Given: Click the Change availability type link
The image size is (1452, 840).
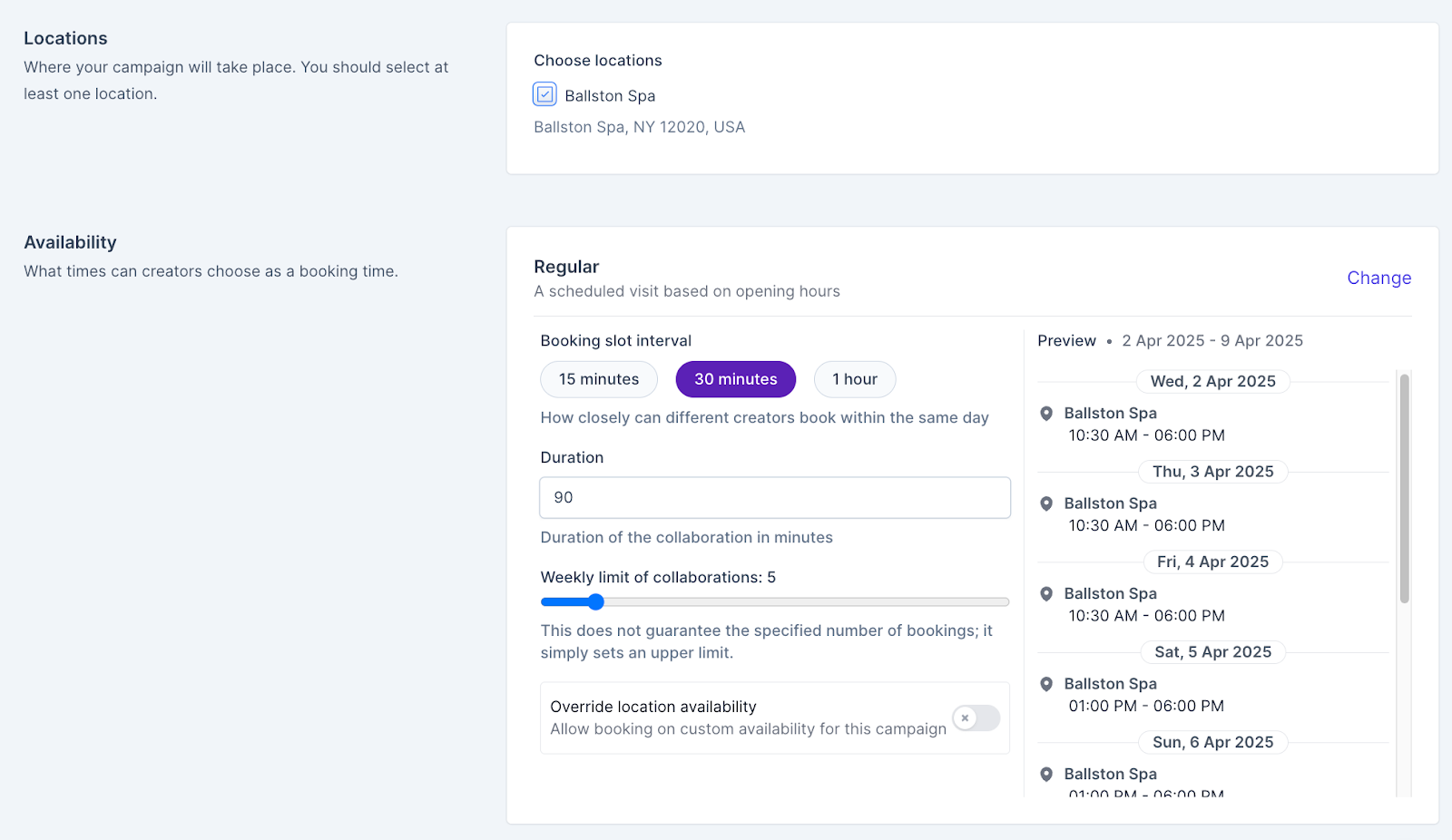Looking at the screenshot, I should [1378, 278].
